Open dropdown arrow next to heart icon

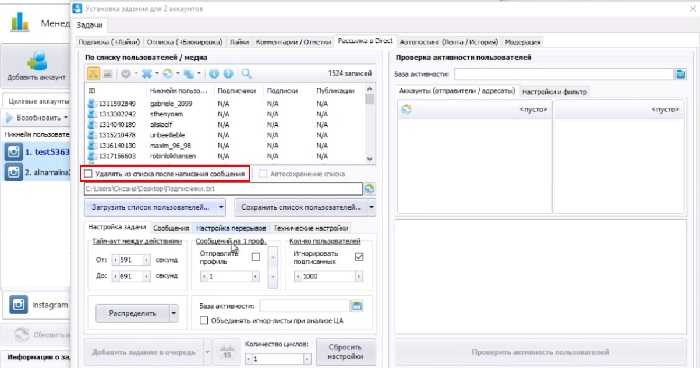[x=135, y=74]
